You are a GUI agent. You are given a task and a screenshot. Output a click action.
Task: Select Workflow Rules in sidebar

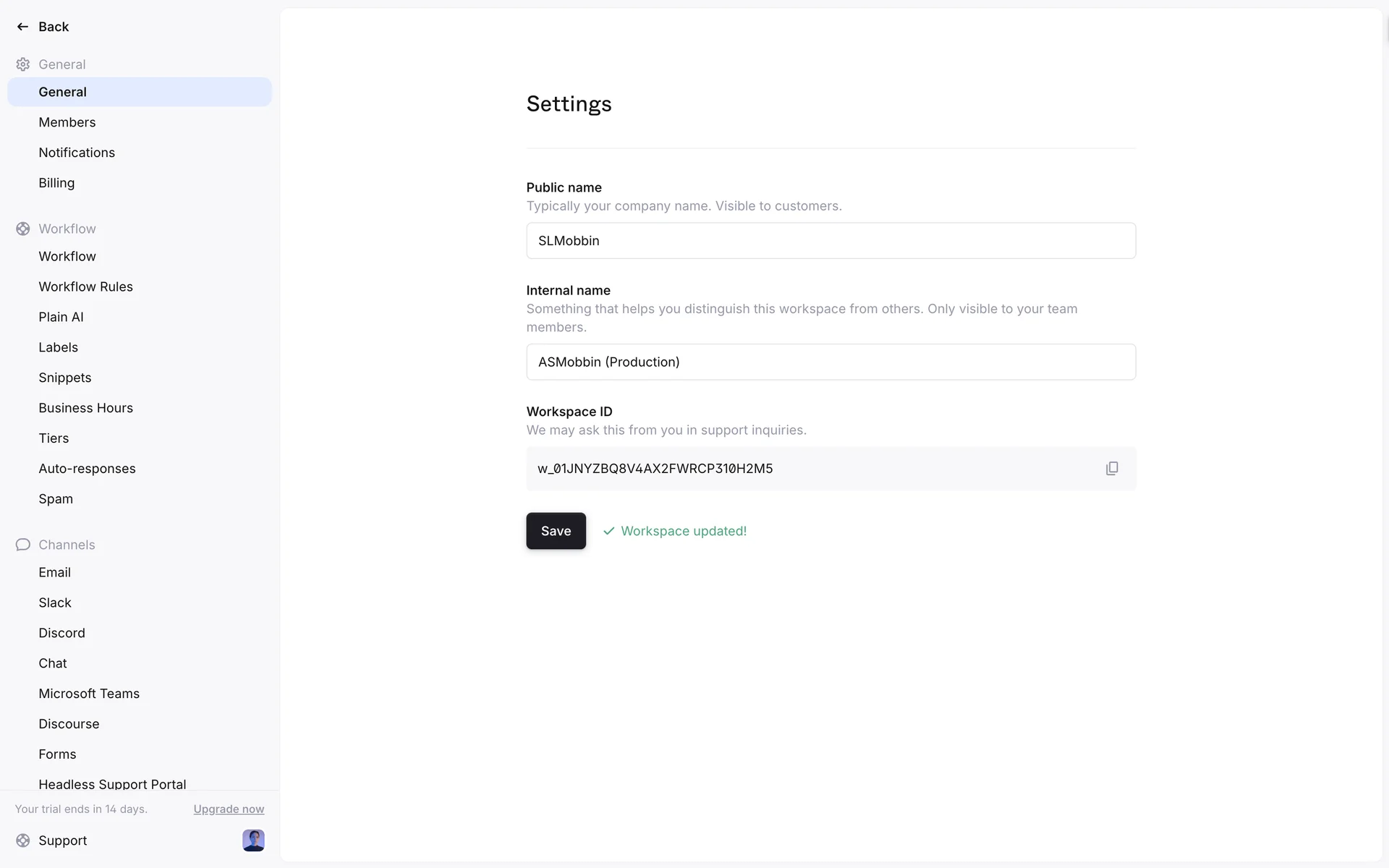85,286
